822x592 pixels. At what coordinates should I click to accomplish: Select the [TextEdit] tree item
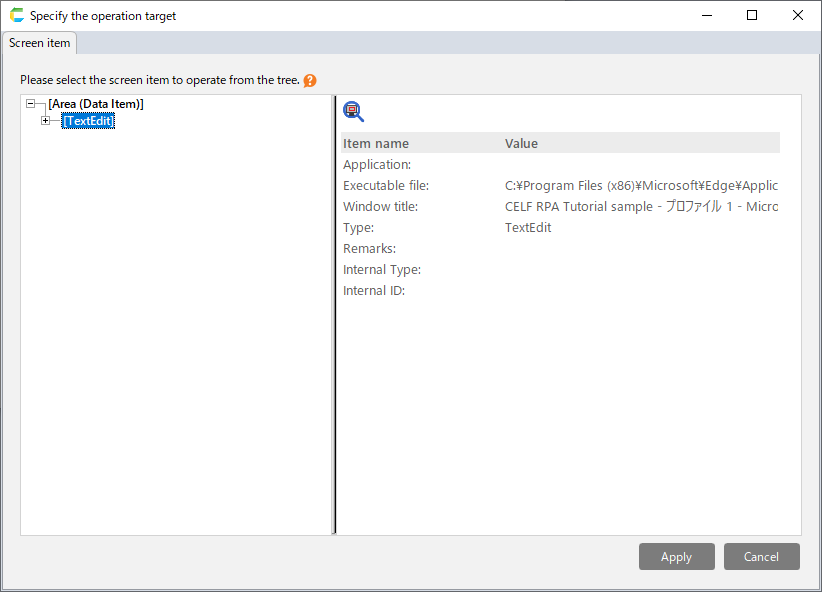tap(88, 121)
